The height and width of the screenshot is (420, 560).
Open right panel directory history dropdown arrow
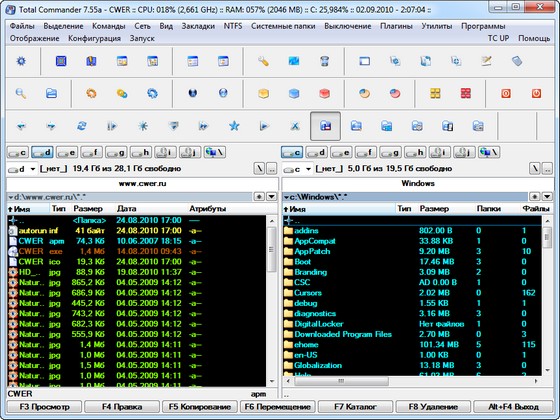(547, 197)
